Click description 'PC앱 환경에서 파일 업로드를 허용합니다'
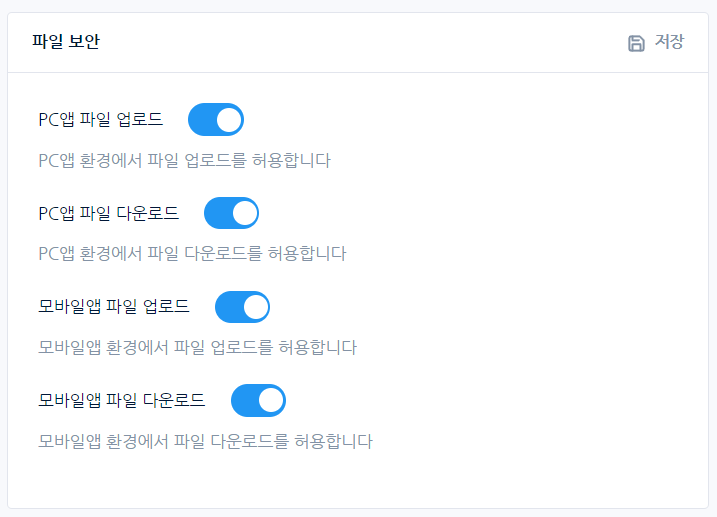Image resolution: width=717 pixels, height=517 pixels. tap(184, 160)
